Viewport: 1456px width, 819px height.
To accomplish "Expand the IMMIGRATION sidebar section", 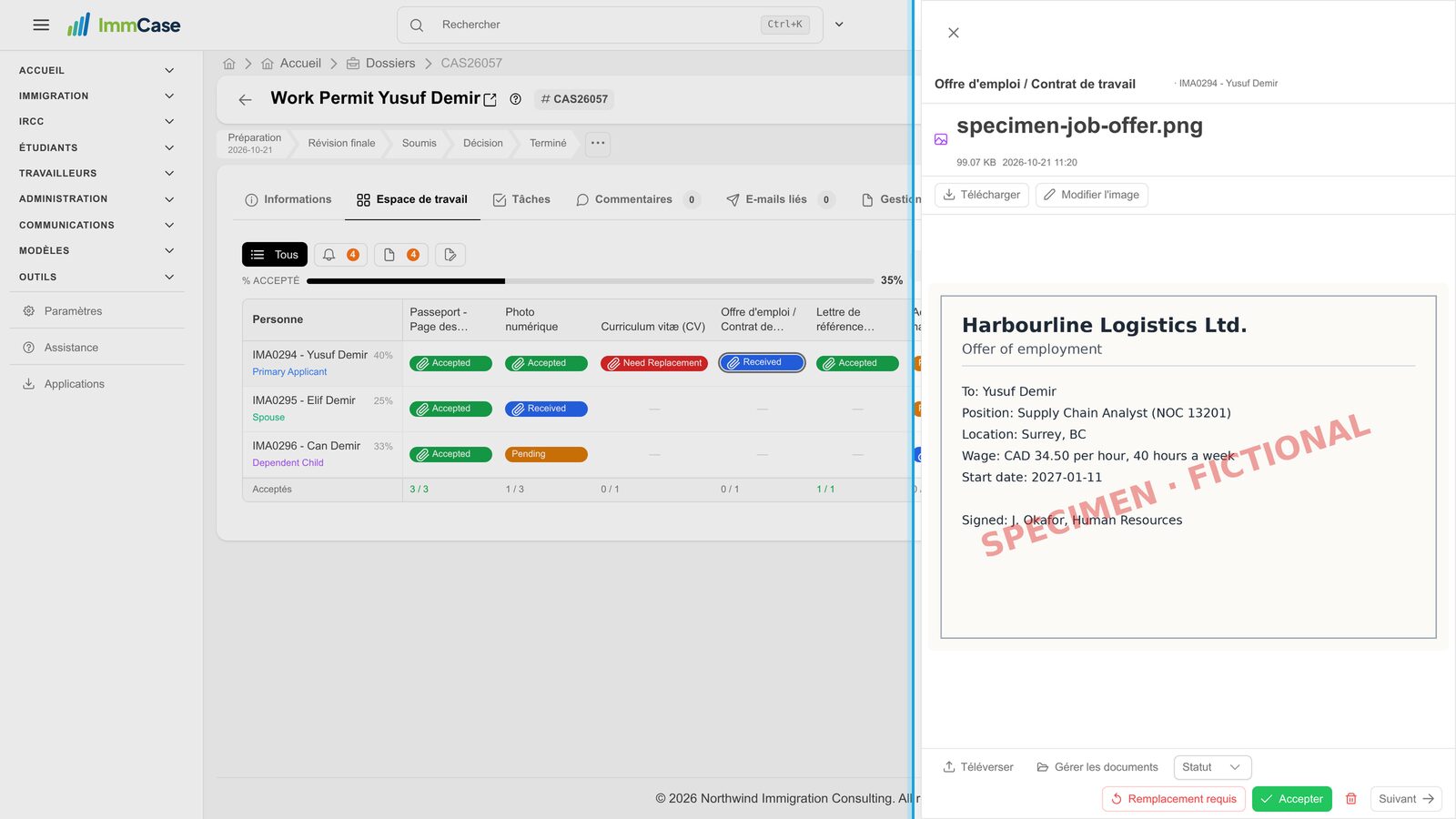I will tap(96, 96).
